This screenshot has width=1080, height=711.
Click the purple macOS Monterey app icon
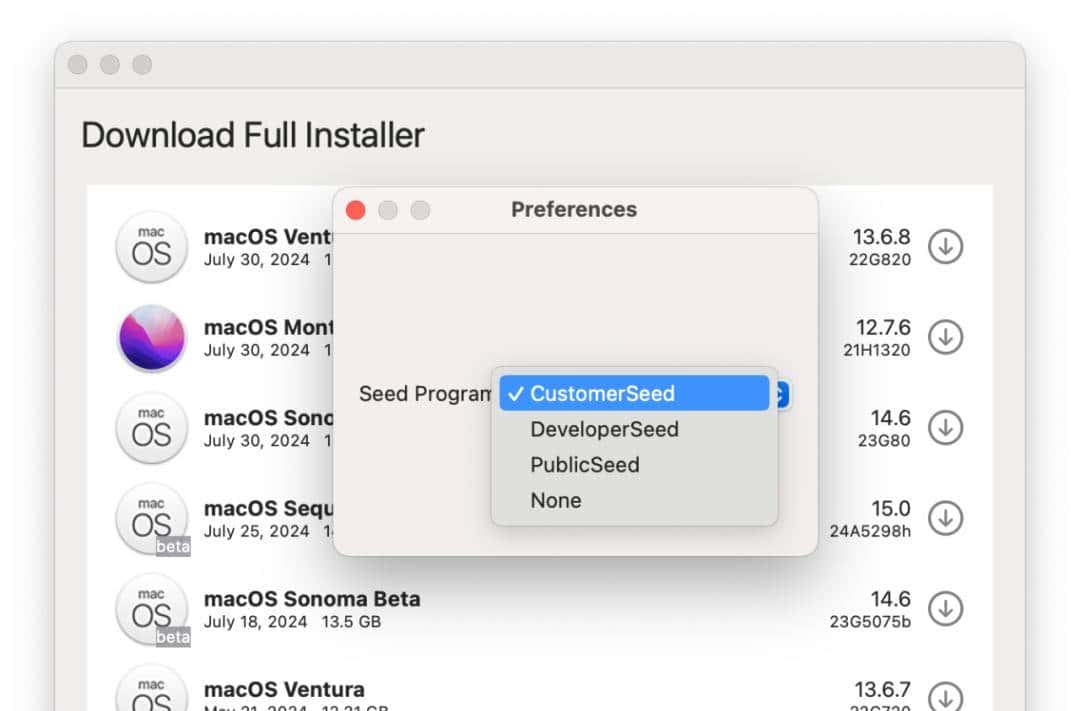(x=151, y=337)
